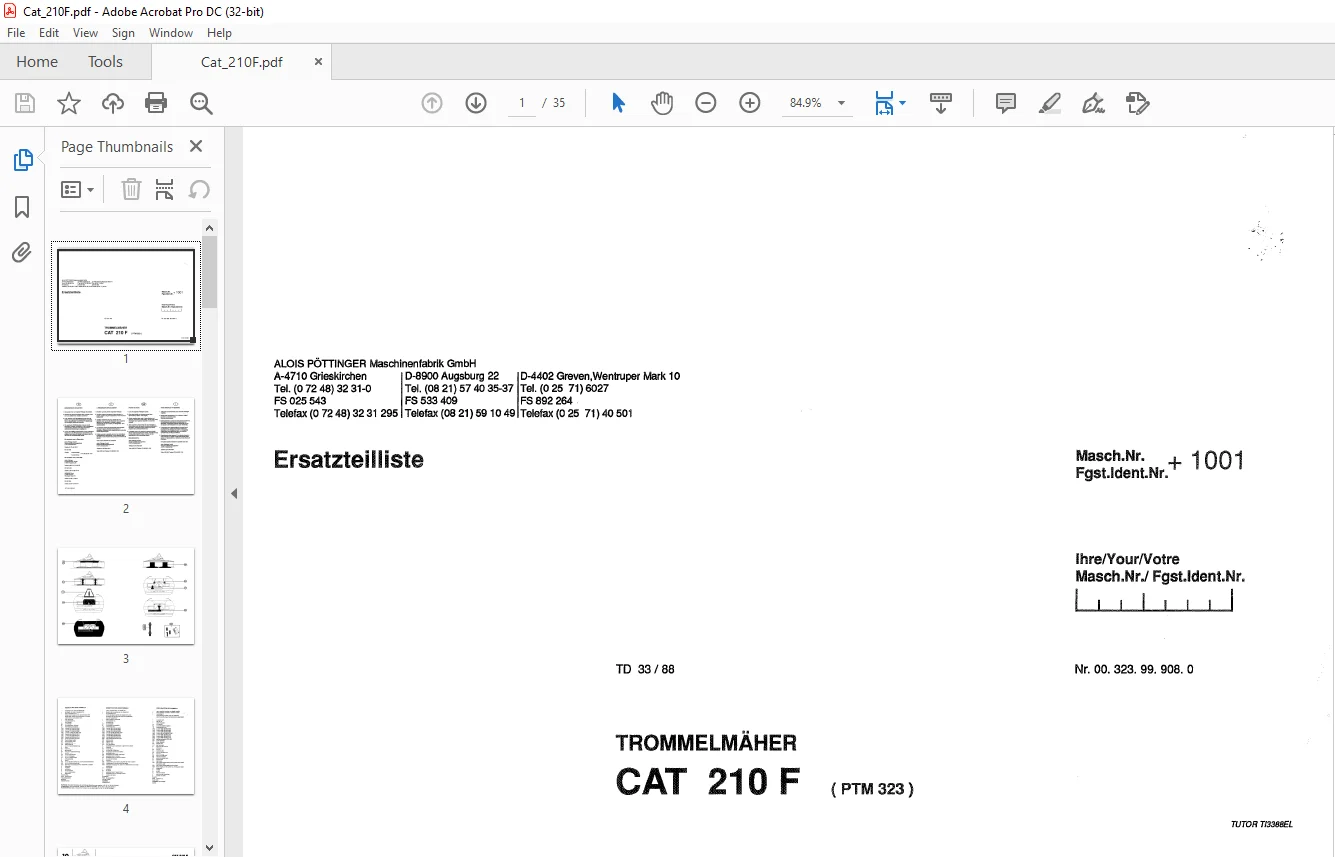Go to previous page with up arrow
This screenshot has width=1335, height=857.
point(432,103)
